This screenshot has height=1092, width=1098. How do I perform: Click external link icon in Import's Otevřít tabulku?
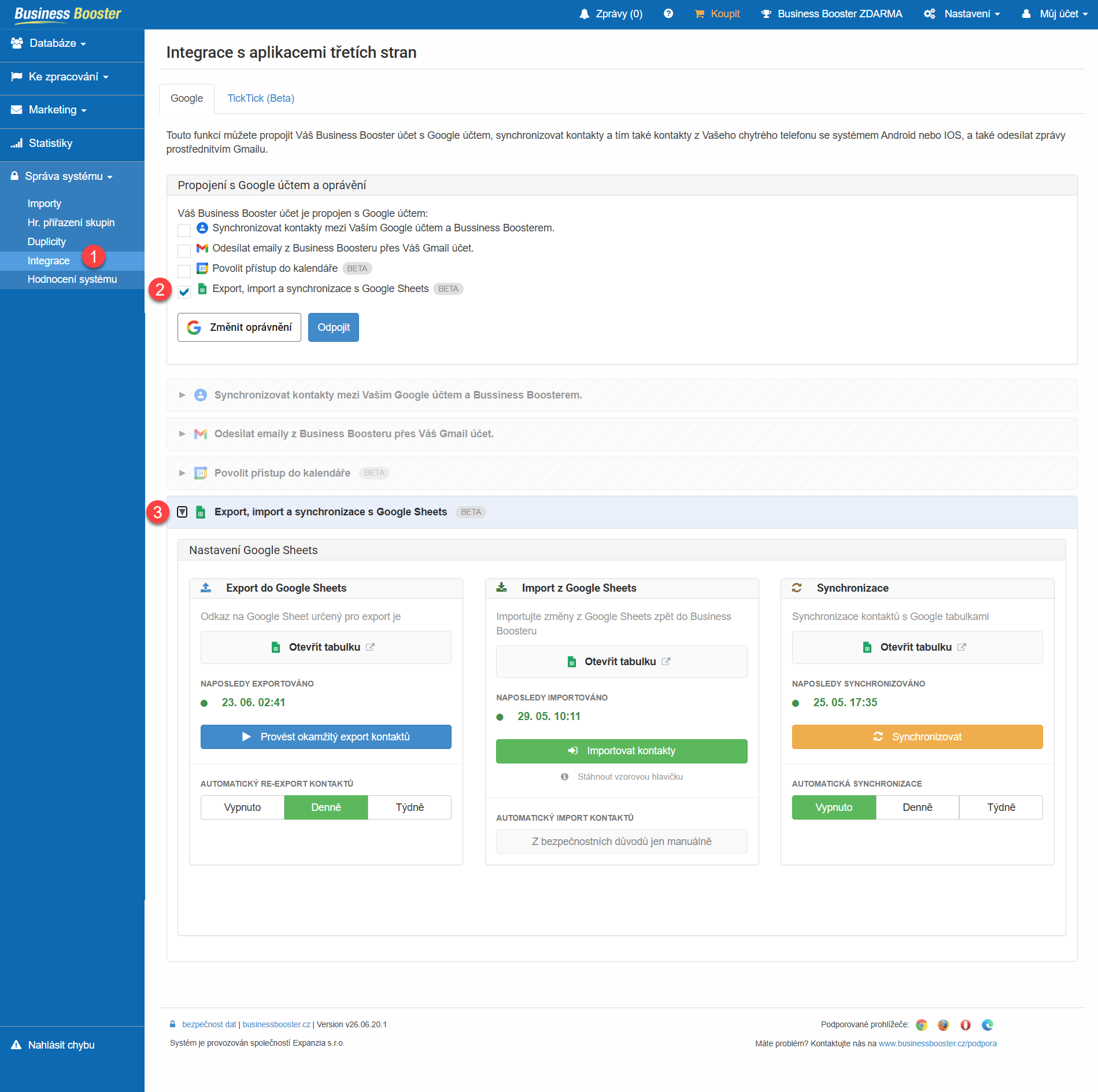point(666,662)
